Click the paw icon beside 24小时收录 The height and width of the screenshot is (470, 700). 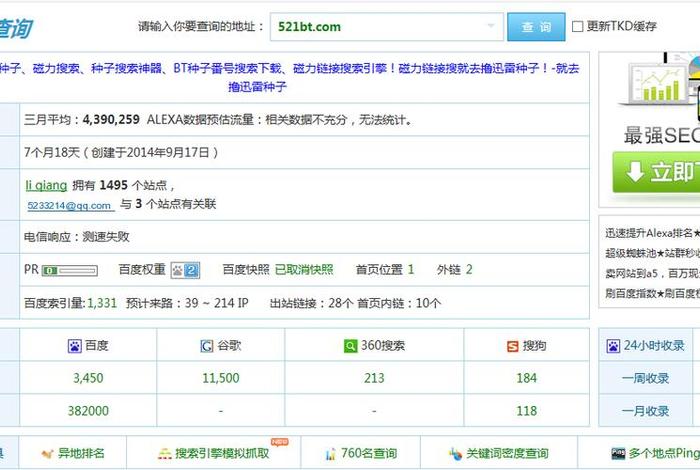click(x=613, y=345)
